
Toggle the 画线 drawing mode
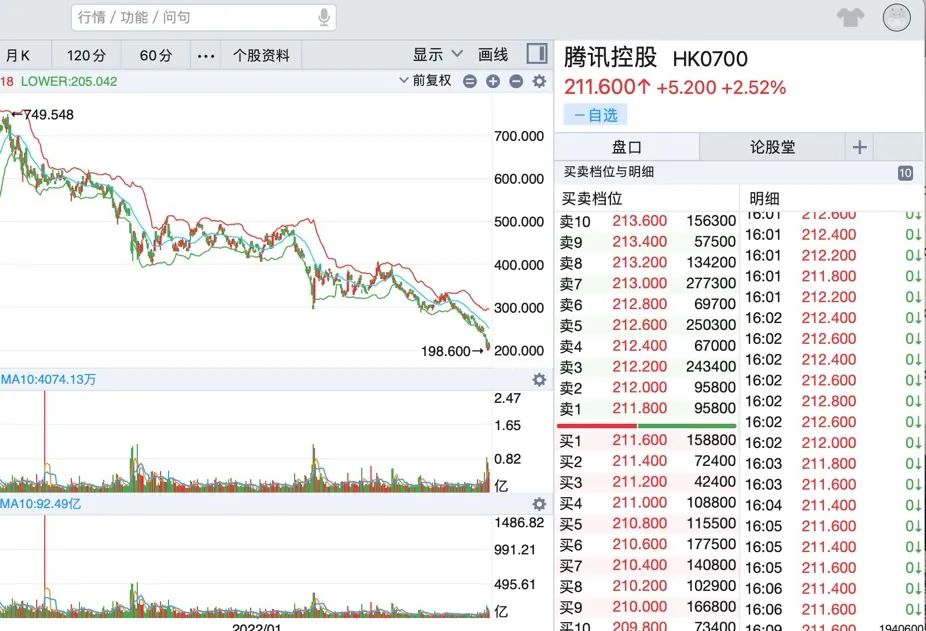491,53
